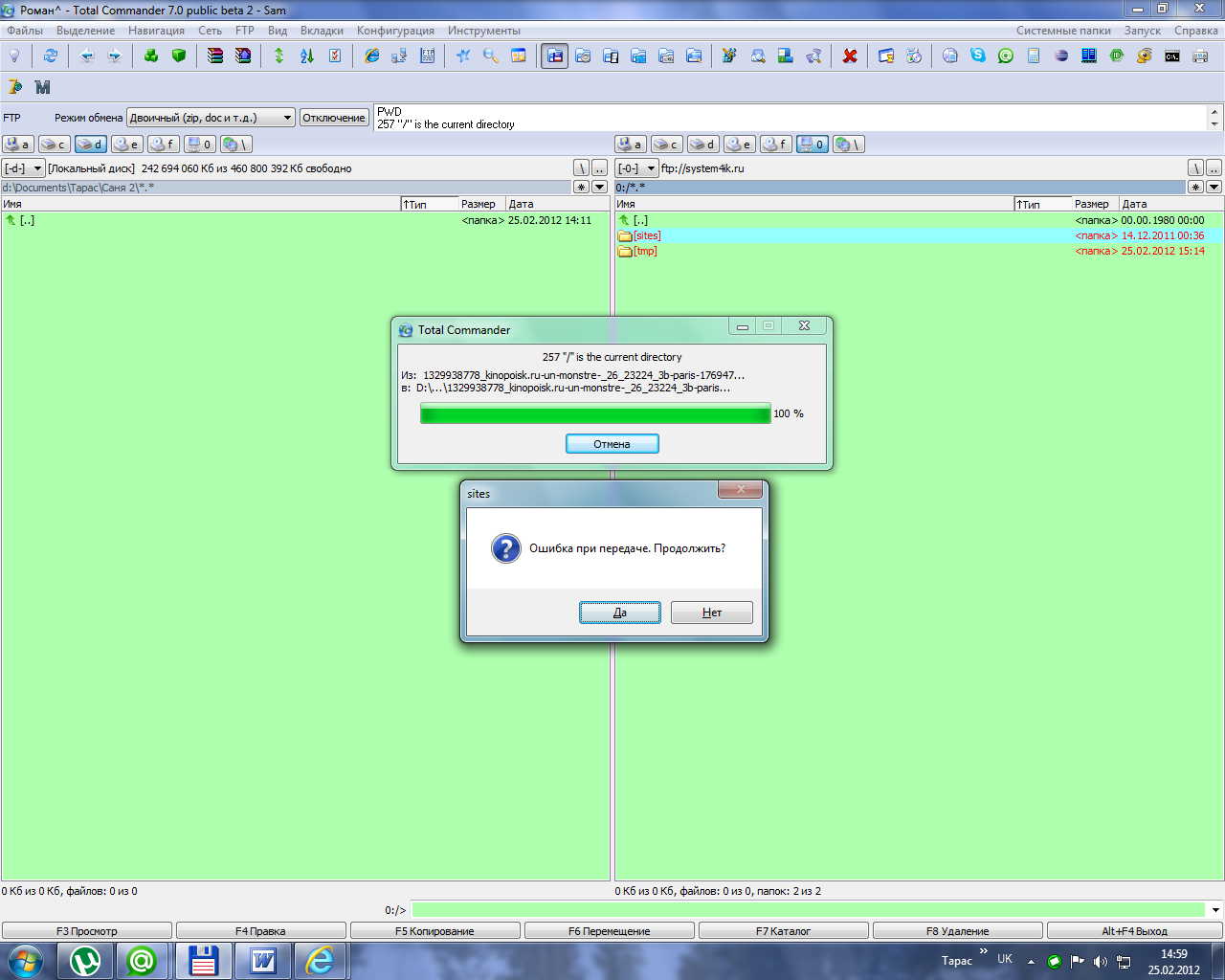Viewport: 1225px width, 980px height.
Task: Open the Internet Explorer toolbar icon
Action: tap(371, 56)
